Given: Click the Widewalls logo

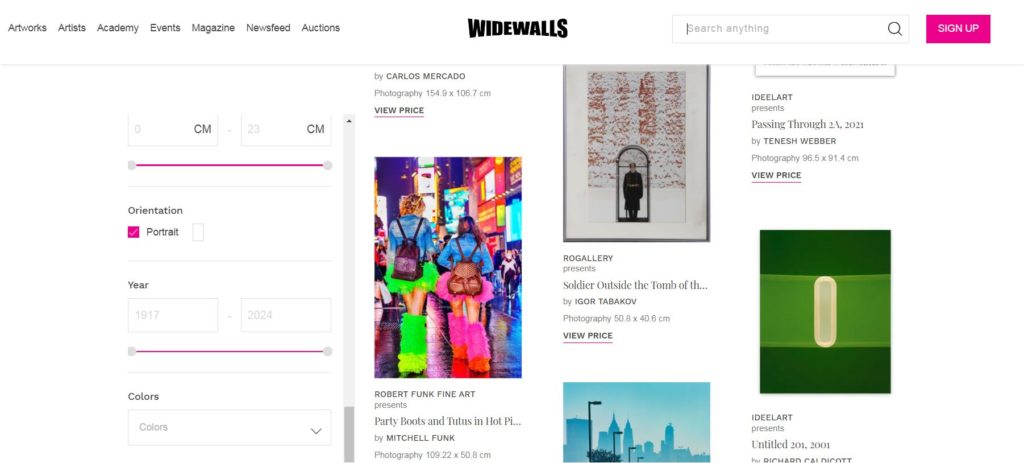Looking at the screenshot, I should click(x=517, y=28).
